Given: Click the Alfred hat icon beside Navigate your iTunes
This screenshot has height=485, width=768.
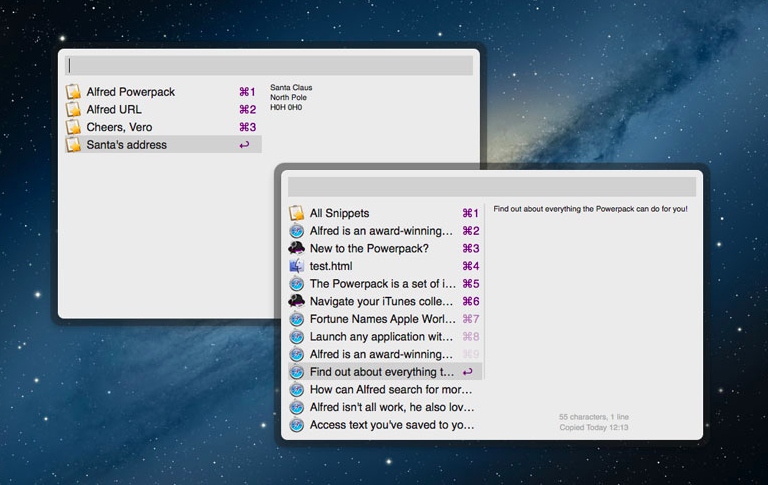Looking at the screenshot, I should (x=296, y=301).
